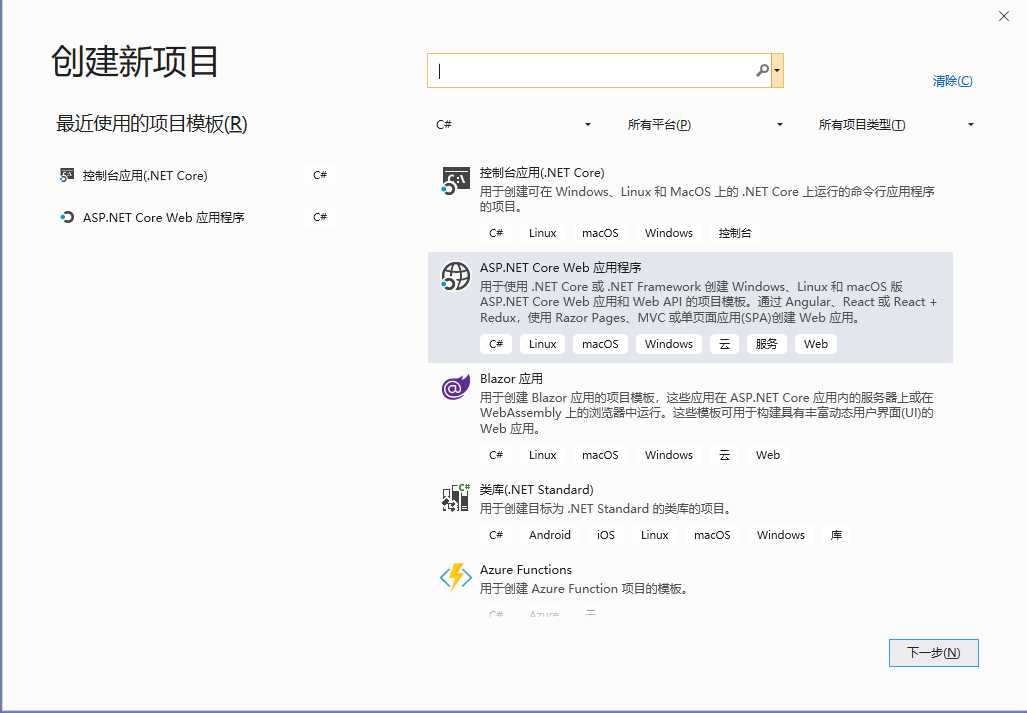The height and width of the screenshot is (713, 1027).
Task: Click the iOS tag on class library
Action: point(605,535)
